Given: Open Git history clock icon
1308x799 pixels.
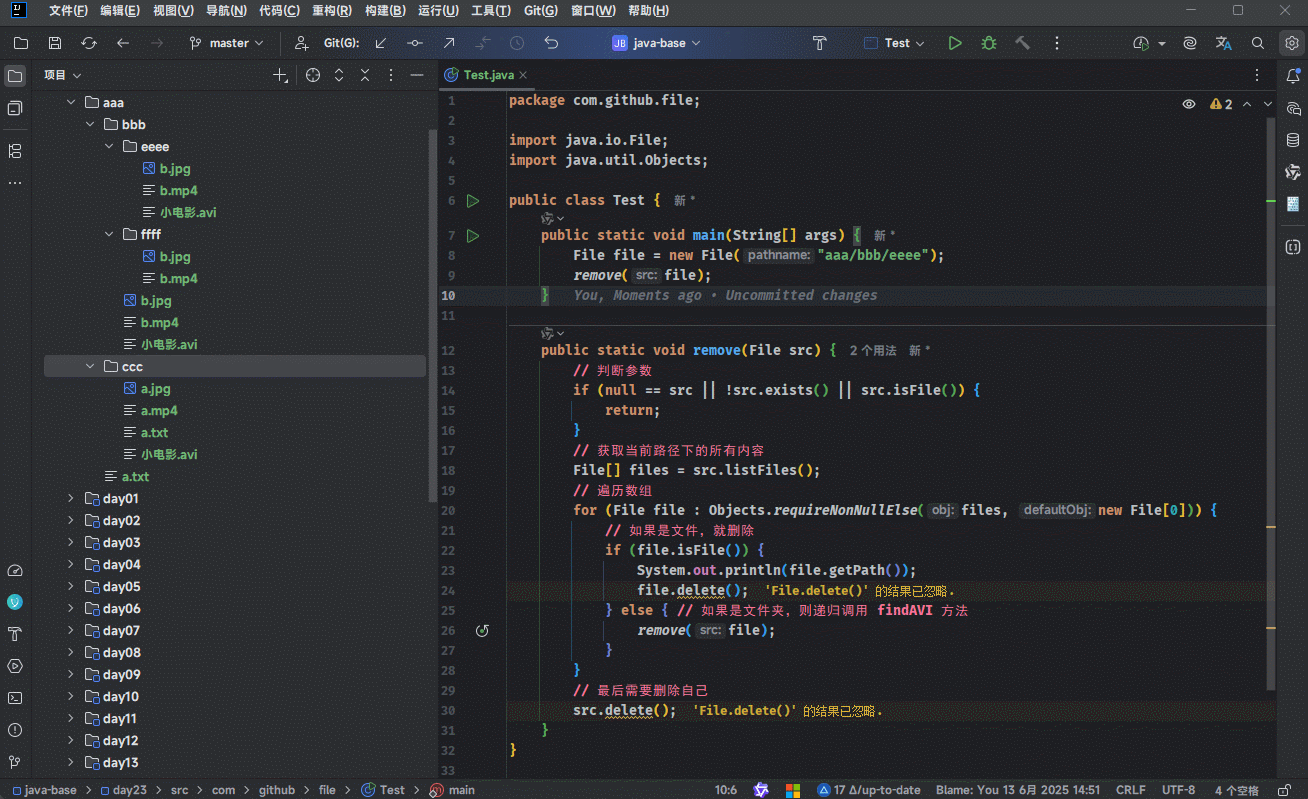Looking at the screenshot, I should click(x=516, y=43).
